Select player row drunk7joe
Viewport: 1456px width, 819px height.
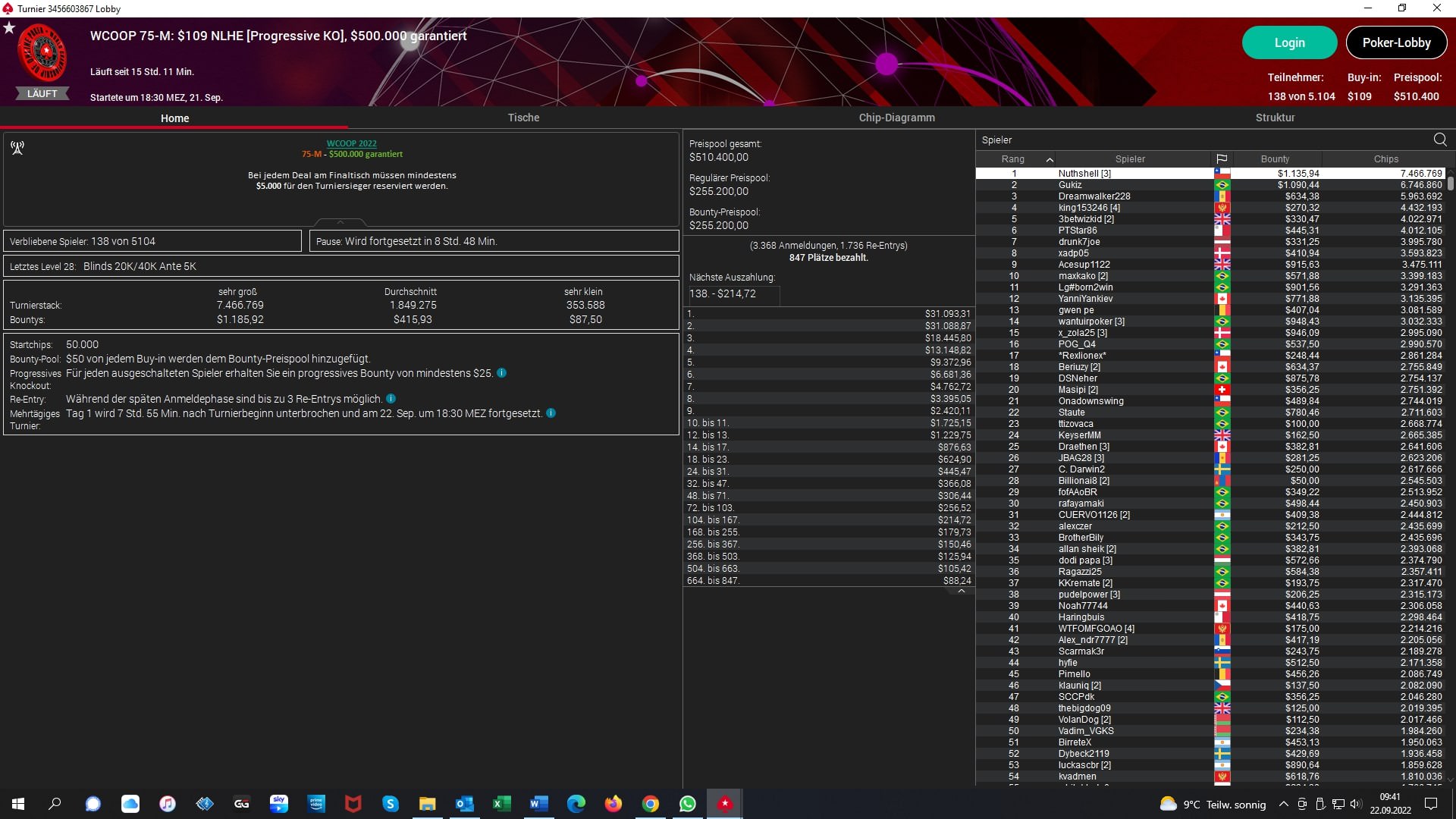click(x=1210, y=242)
